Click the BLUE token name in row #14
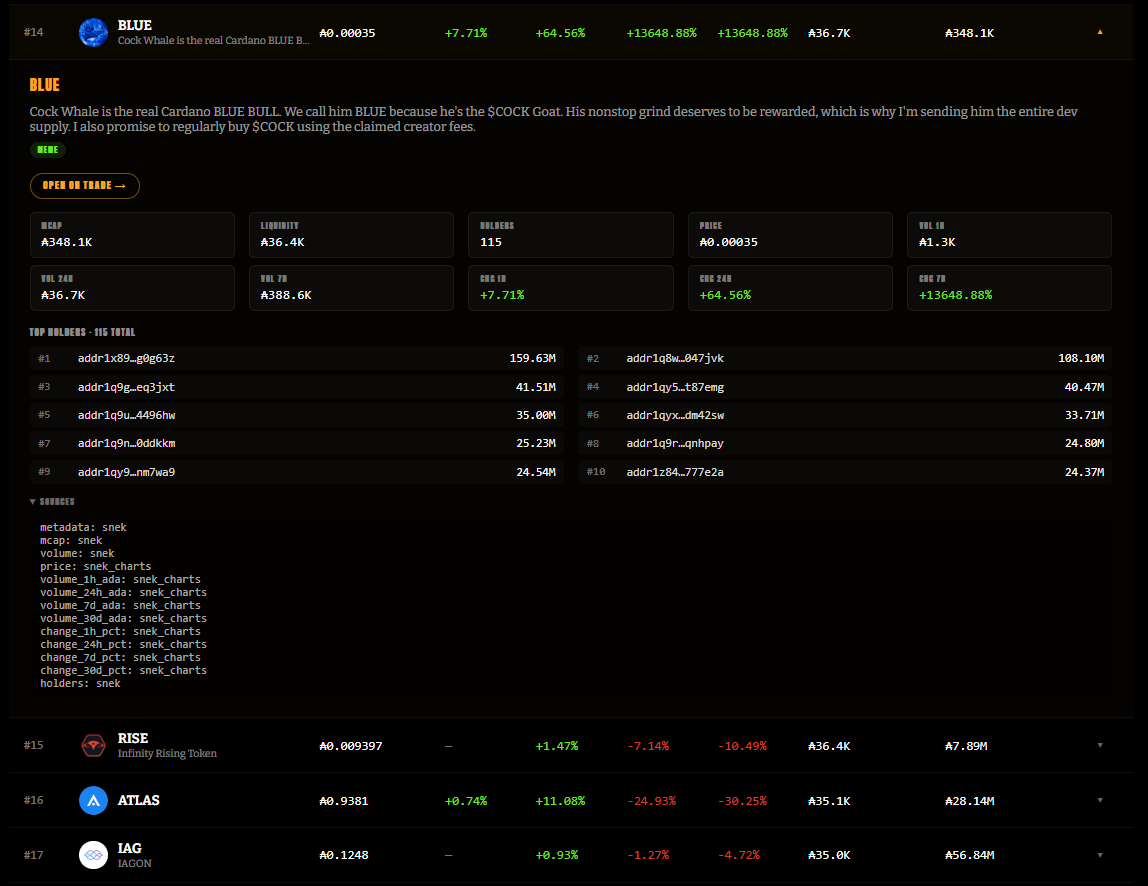 pyautogui.click(x=135, y=25)
